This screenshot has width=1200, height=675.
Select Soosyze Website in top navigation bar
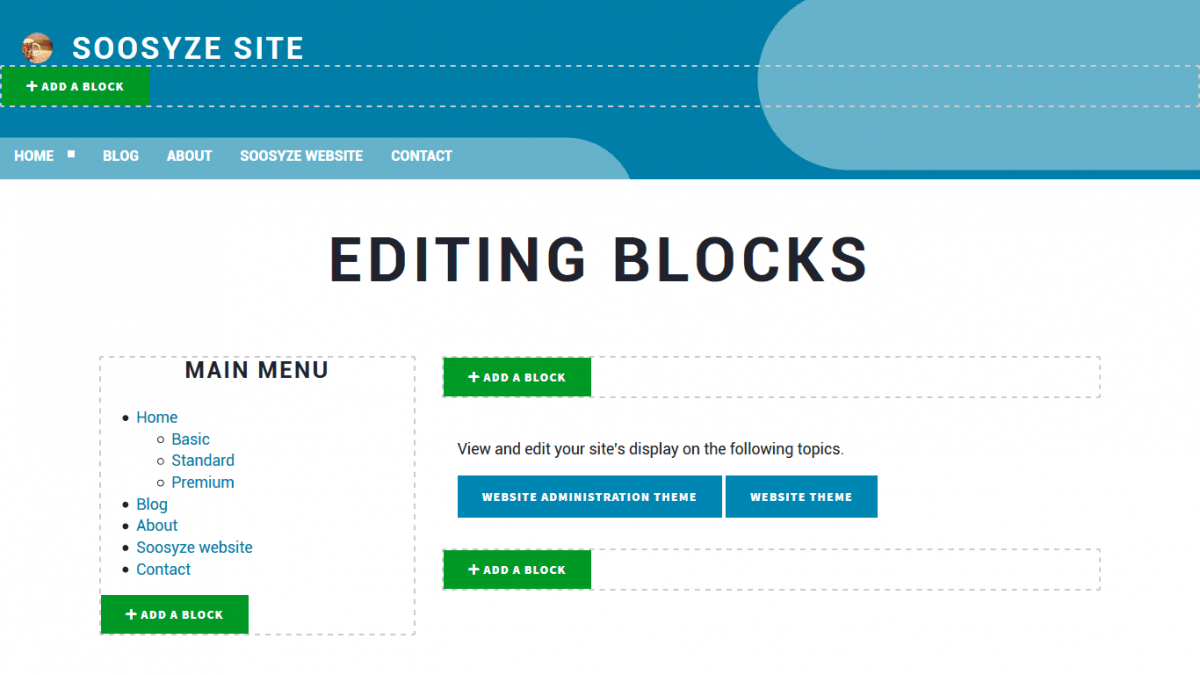pyautogui.click(x=301, y=156)
